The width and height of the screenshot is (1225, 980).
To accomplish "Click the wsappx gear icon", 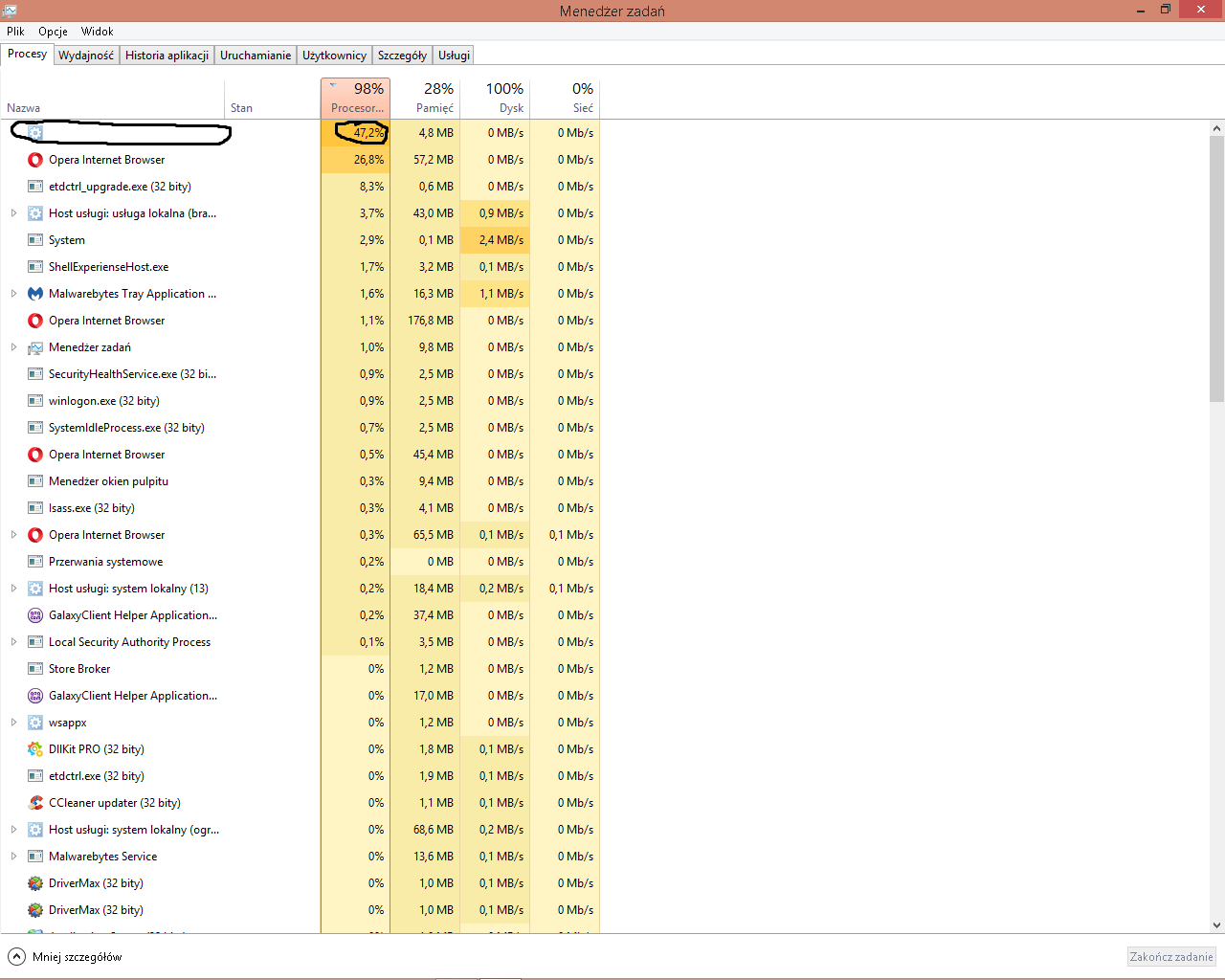I will (x=35, y=723).
